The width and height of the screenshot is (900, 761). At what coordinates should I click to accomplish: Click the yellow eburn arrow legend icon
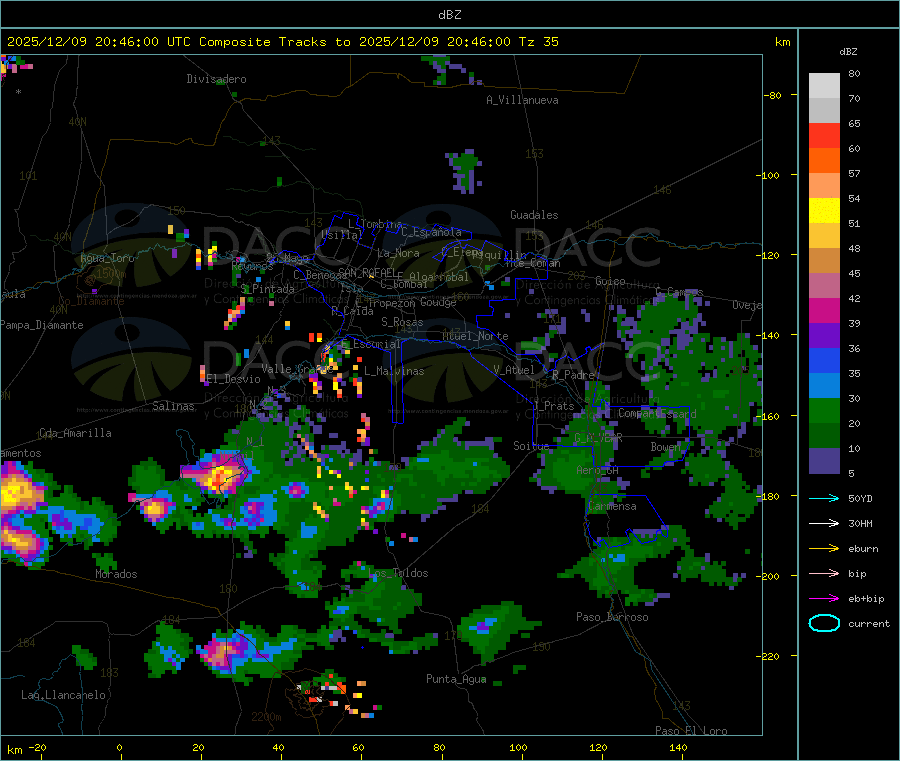(824, 549)
